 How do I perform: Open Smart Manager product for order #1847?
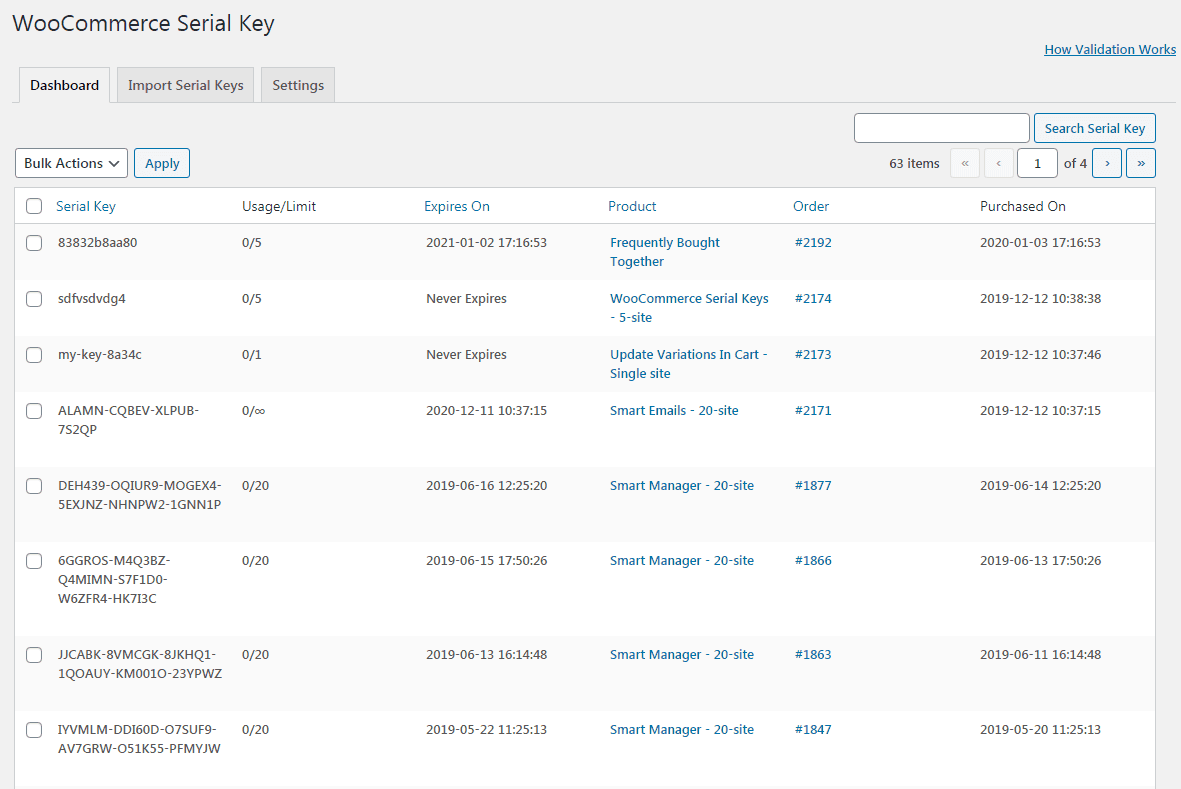[x=682, y=730]
